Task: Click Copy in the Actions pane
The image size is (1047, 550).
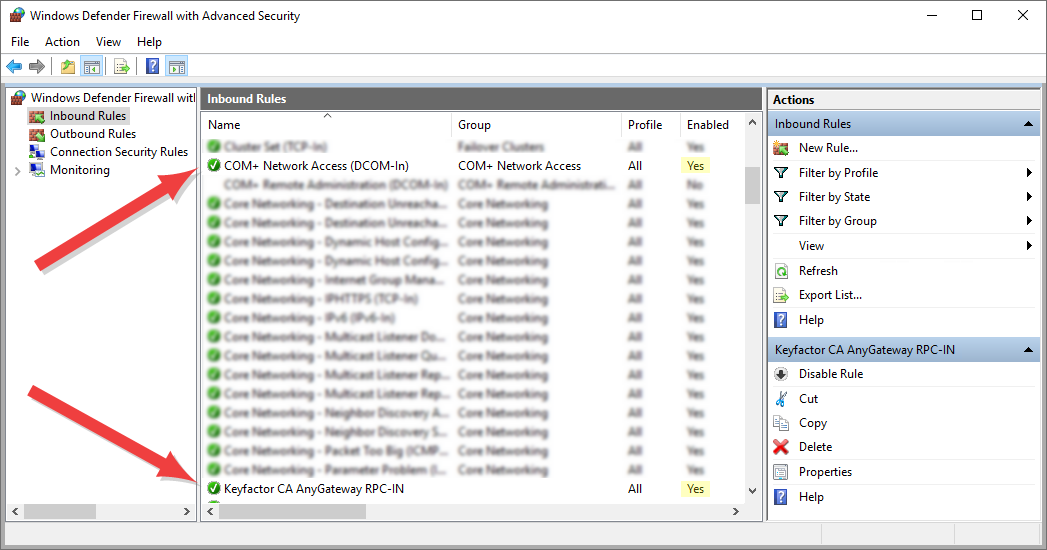Action: pos(812,423)
